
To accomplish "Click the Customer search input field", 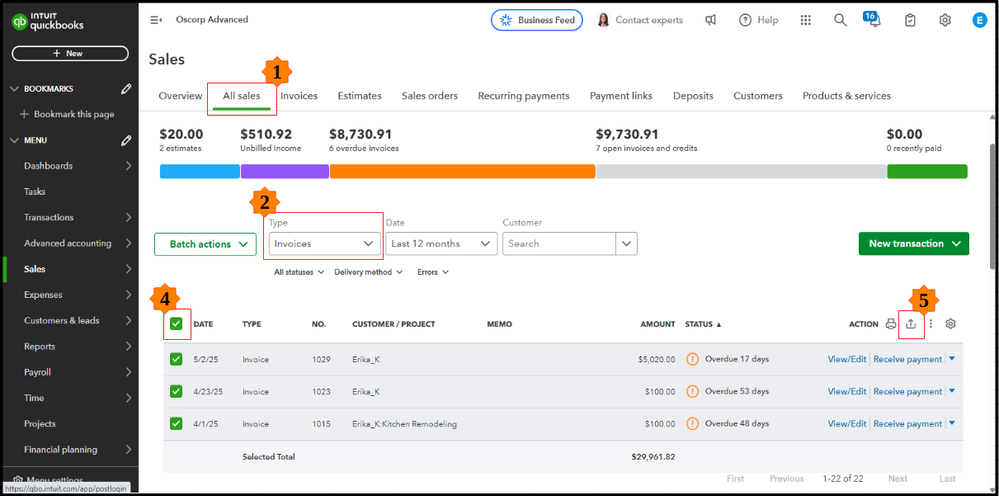I will coord(559,243).
